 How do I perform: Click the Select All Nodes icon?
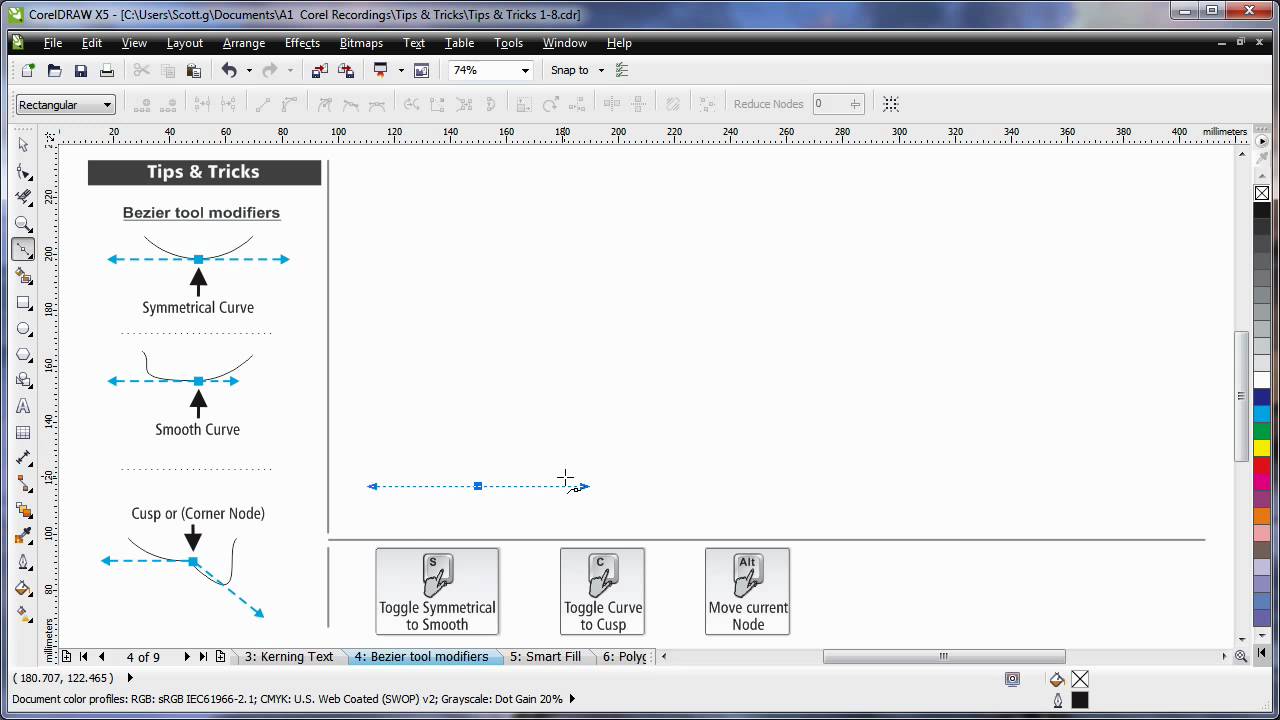pyautogui.click(x=891, y=104)
